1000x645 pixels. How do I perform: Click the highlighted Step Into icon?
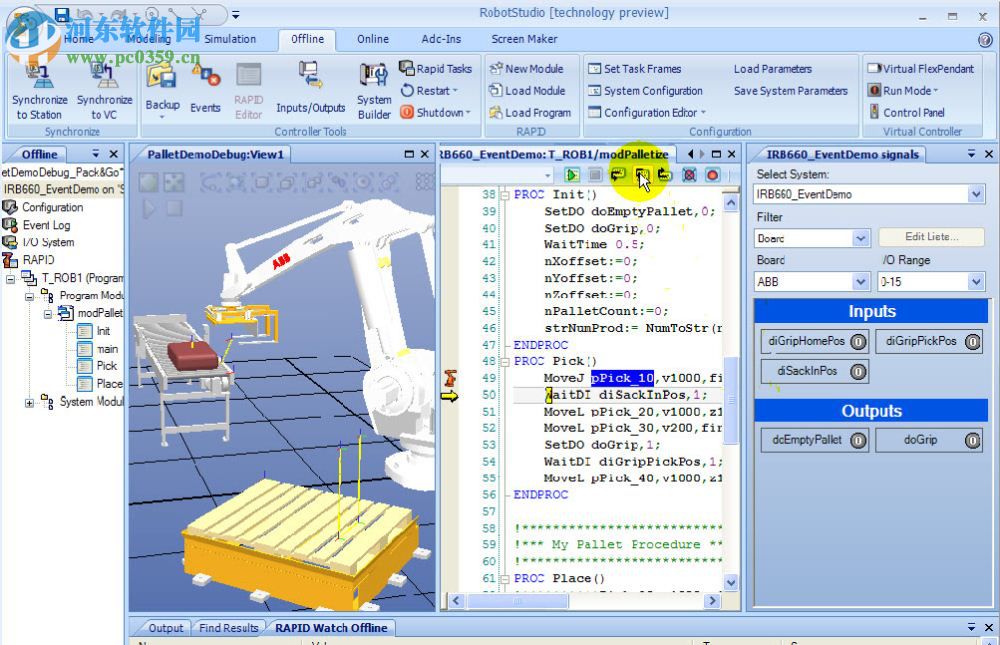[641, 175]
